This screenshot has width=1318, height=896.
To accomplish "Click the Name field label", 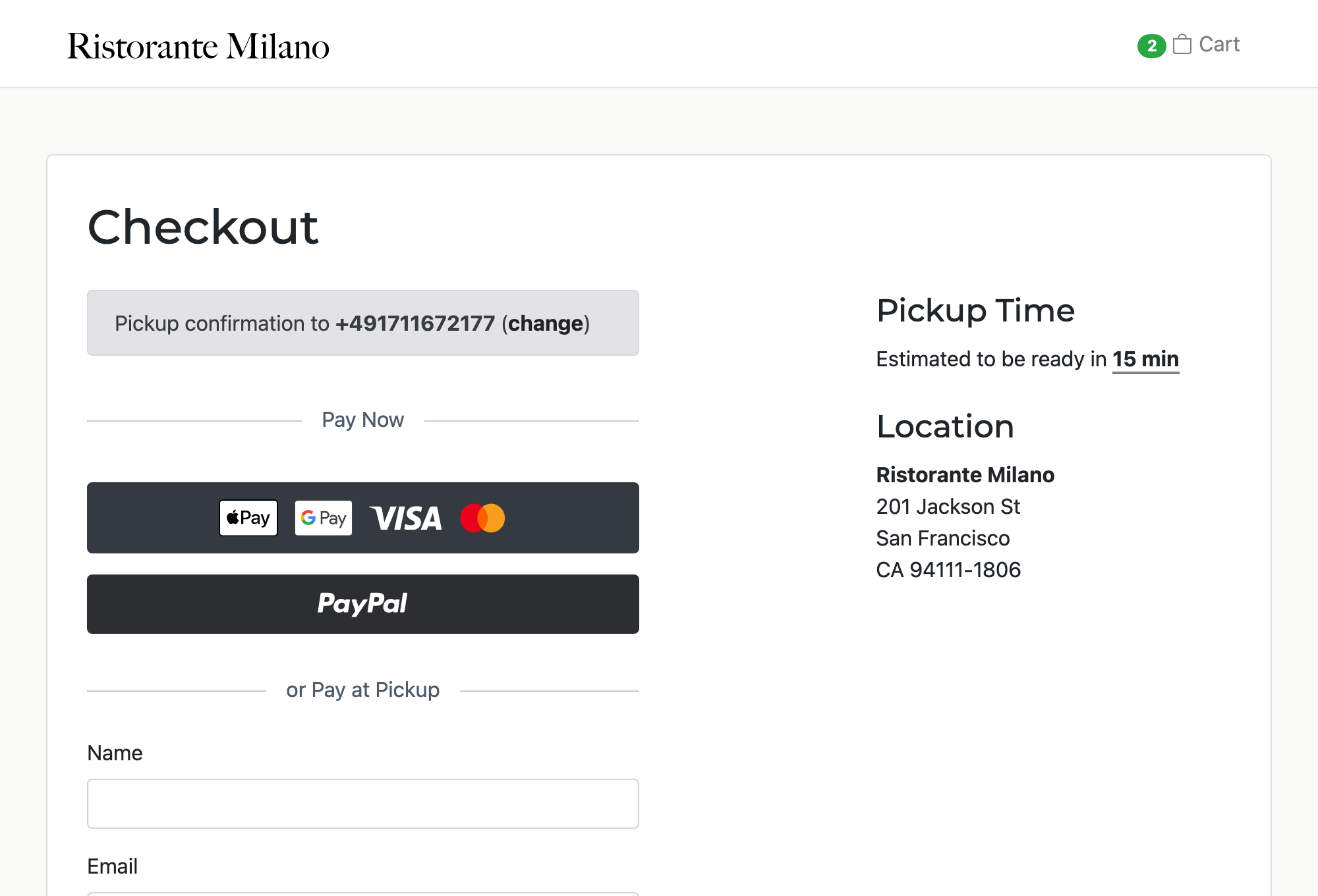I will coord(115,753).
